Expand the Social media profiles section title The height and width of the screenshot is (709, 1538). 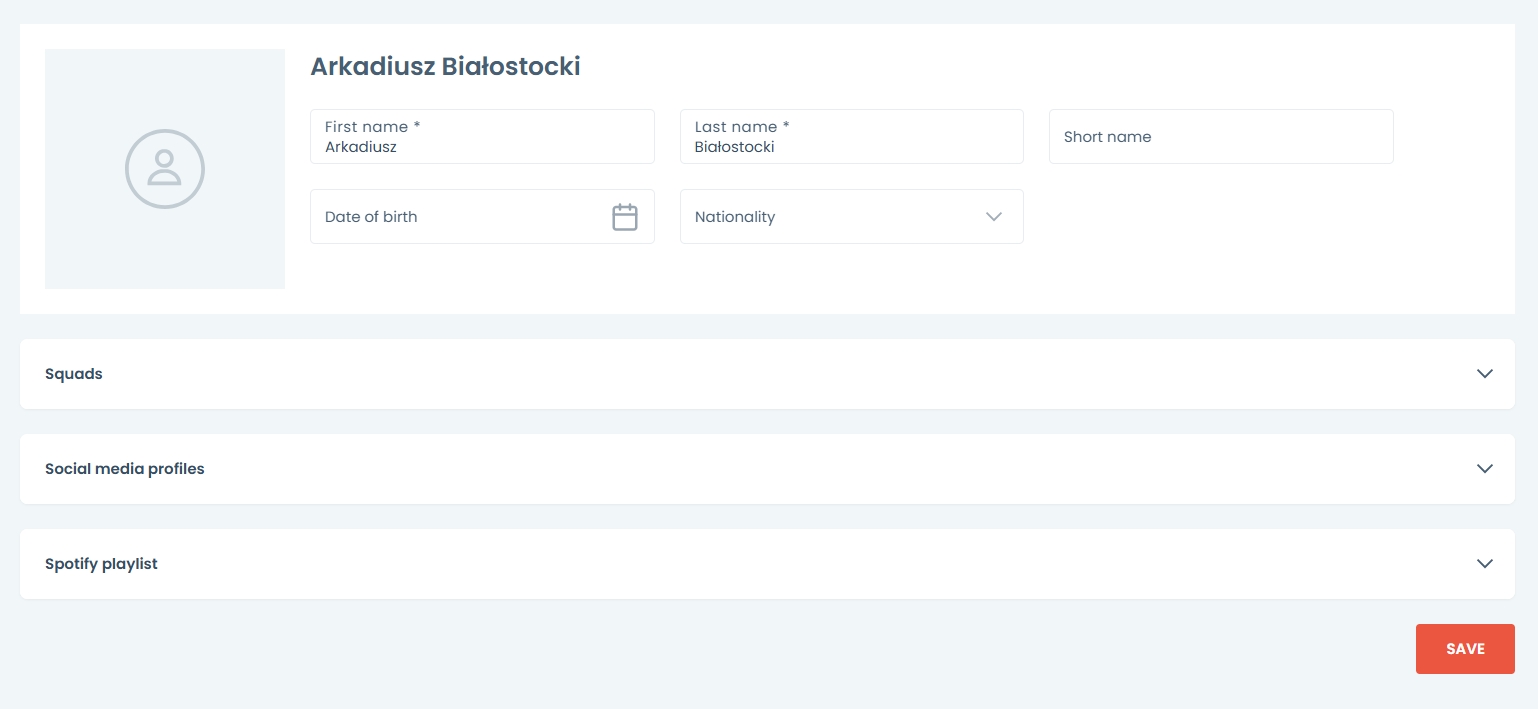click(125, 469)
